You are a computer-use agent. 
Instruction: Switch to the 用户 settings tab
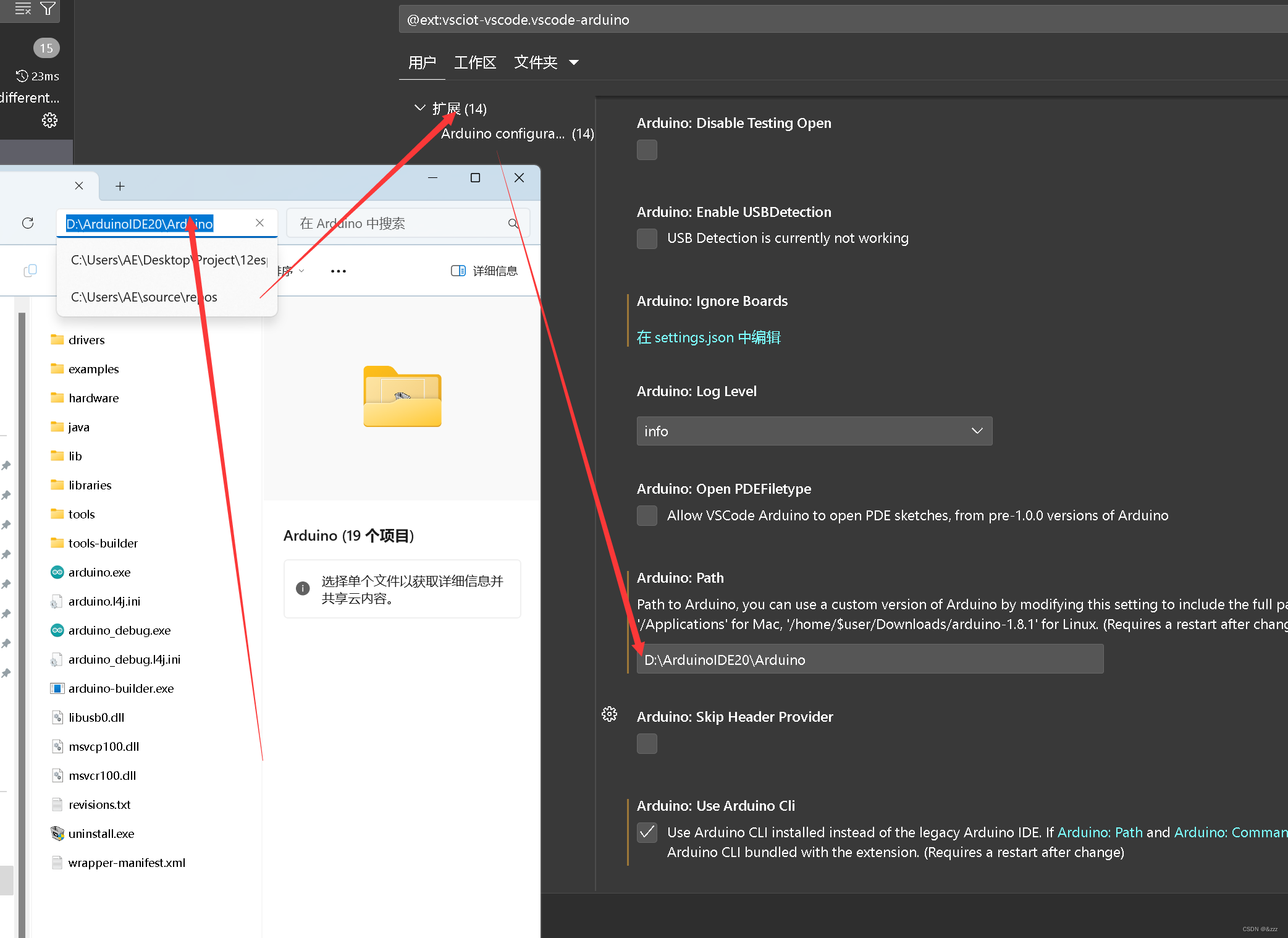point(422,62)
